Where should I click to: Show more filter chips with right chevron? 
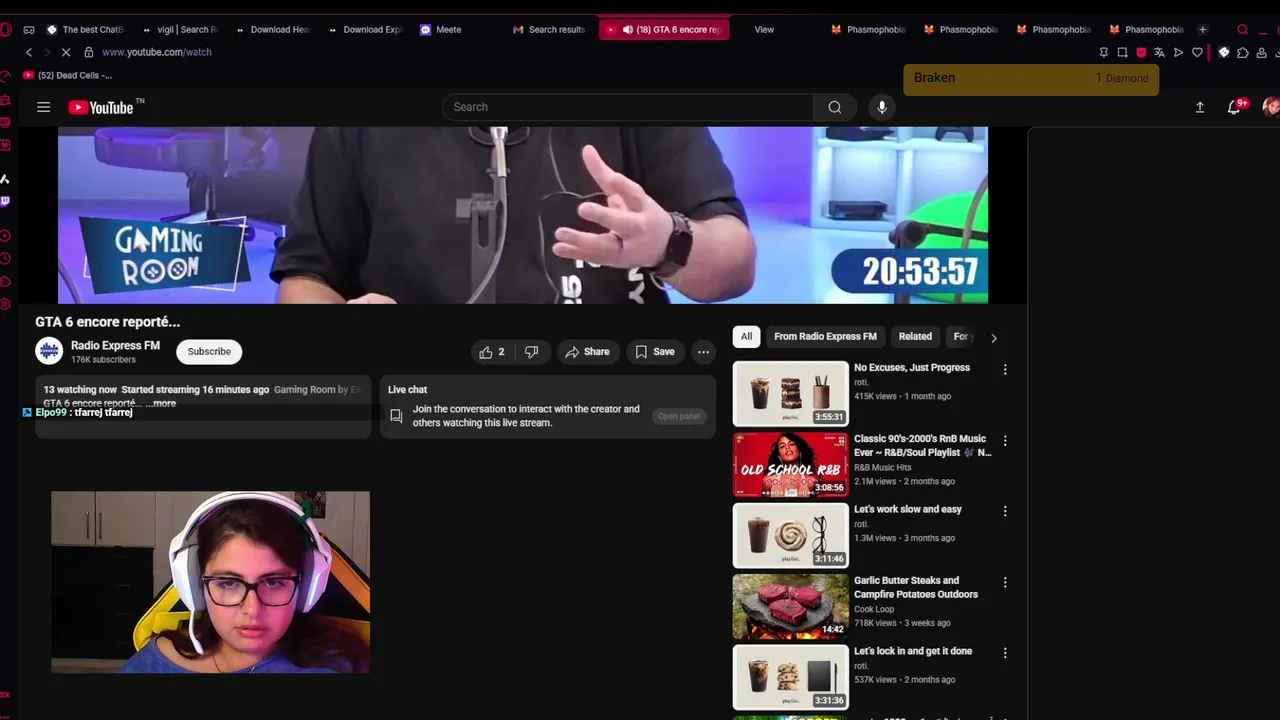993,338
